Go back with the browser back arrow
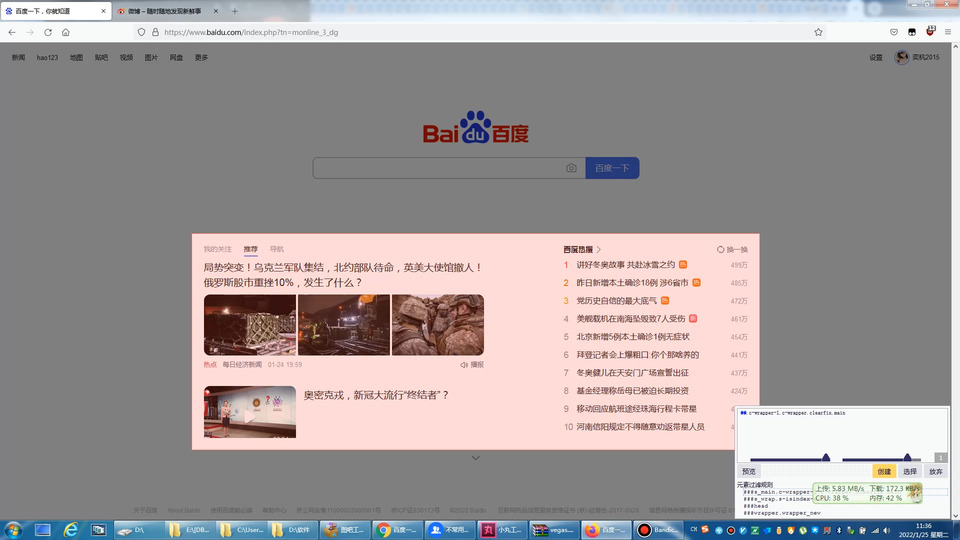Screen dimensions: 960x540 pyautogui.click(x=12, y=32)
